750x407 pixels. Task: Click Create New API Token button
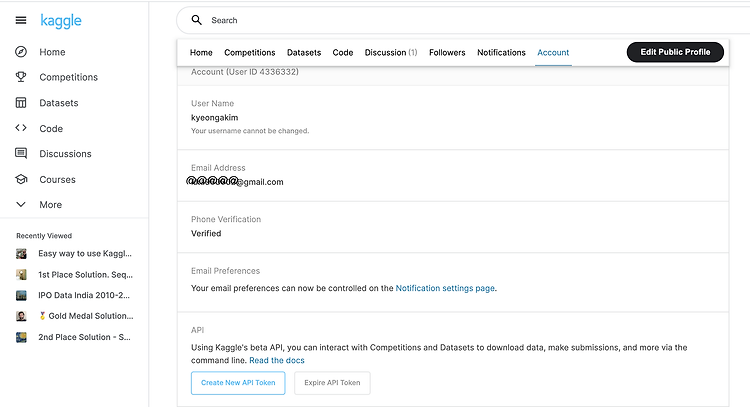(238, 383)
